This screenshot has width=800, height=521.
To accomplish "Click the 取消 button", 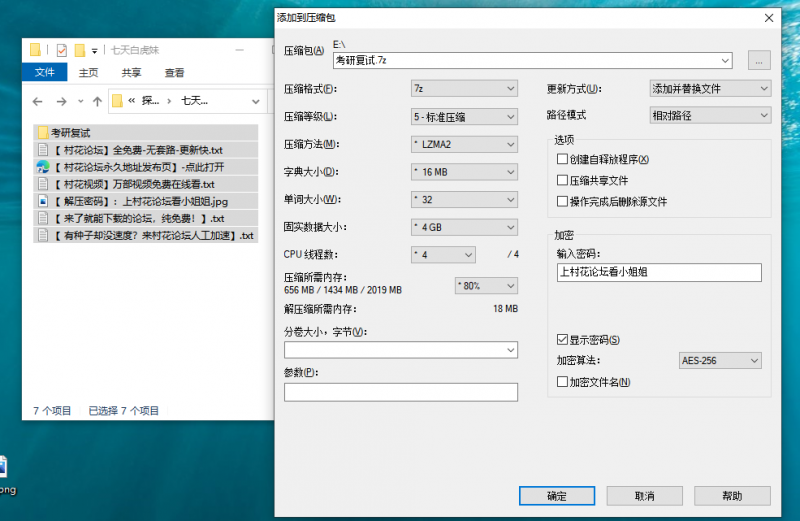I will coord(645,496).
